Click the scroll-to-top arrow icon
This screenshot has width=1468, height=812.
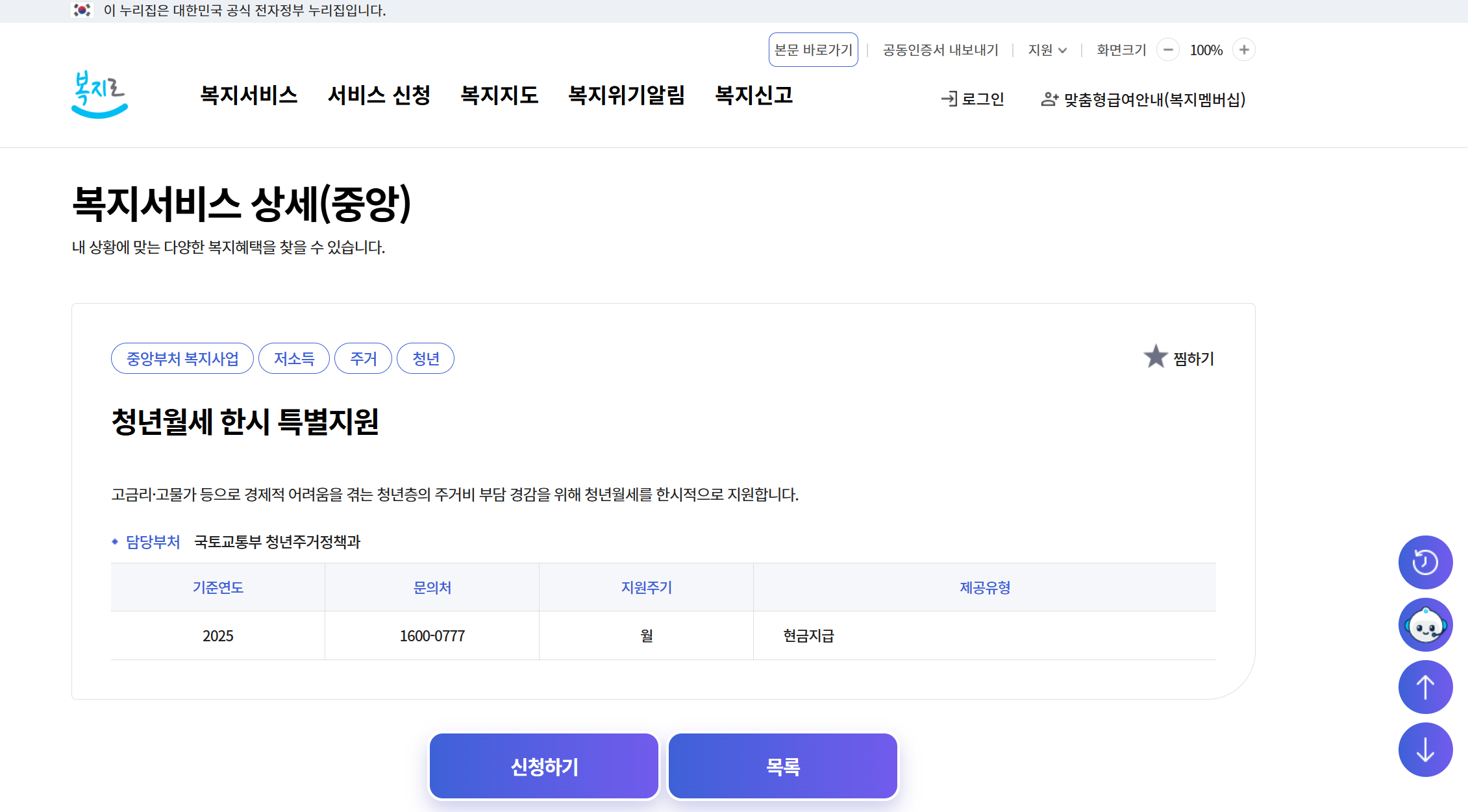(x=1425, y=687)
